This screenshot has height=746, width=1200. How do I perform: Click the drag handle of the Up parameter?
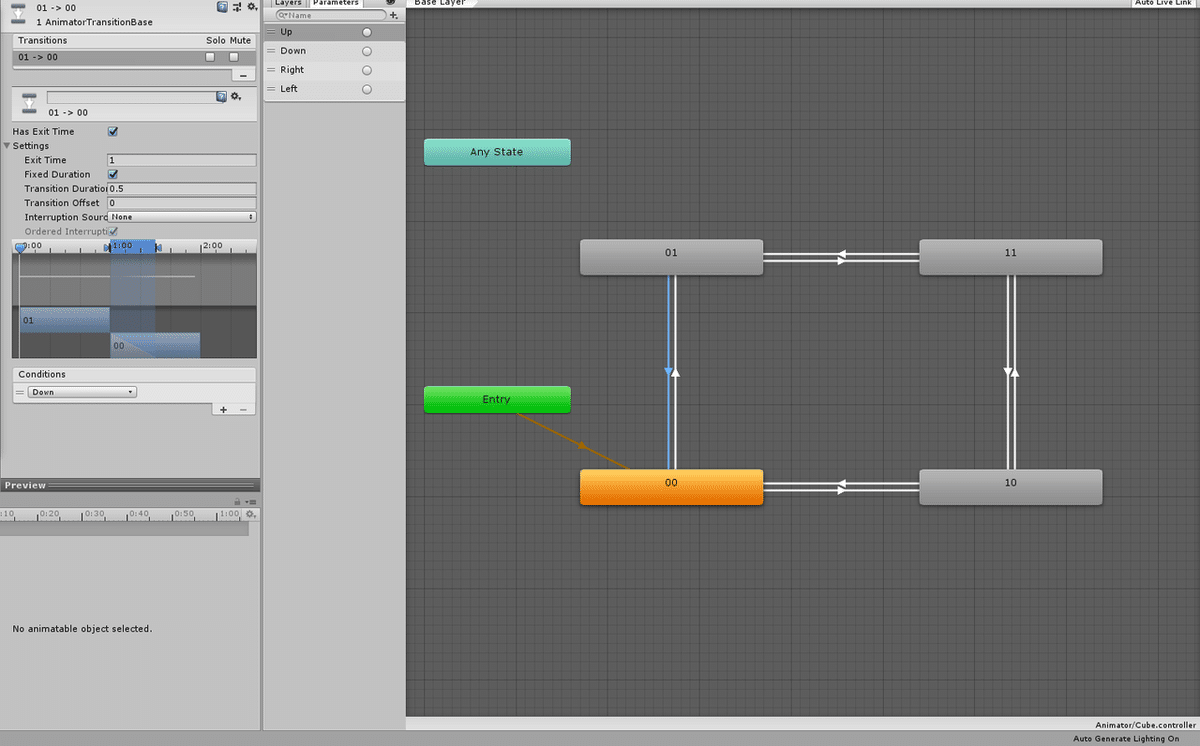(x=271, y=32)
